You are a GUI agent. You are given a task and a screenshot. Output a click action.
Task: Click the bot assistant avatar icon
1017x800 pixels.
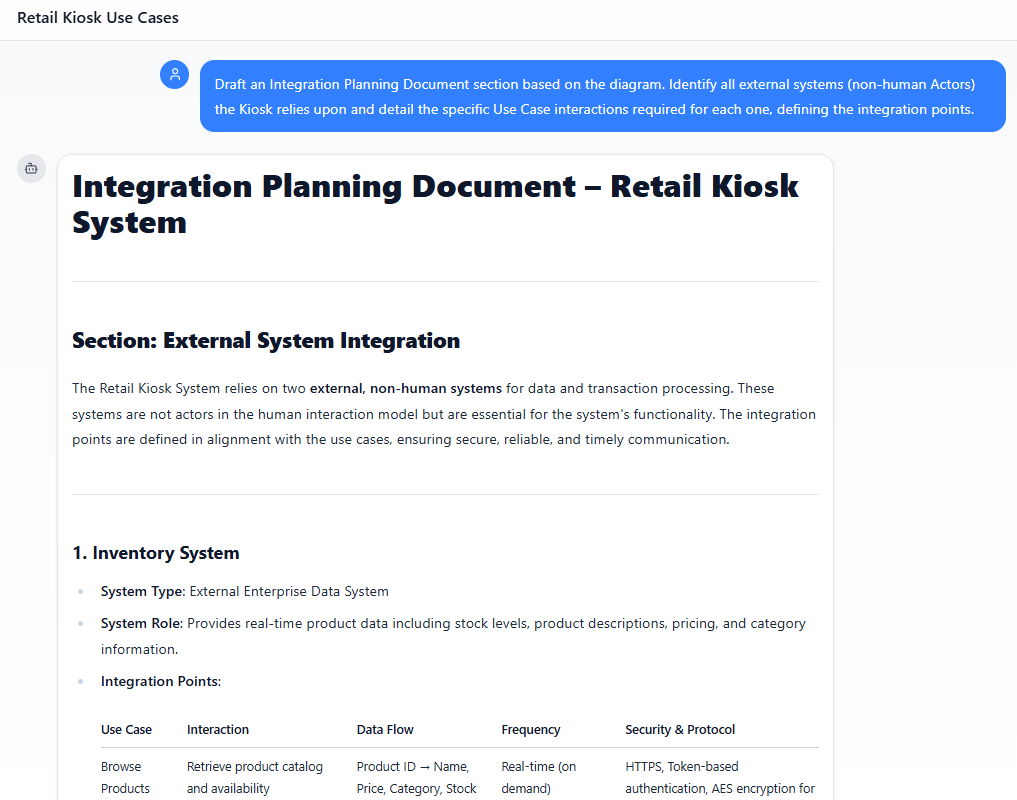[x=31, y=169]
